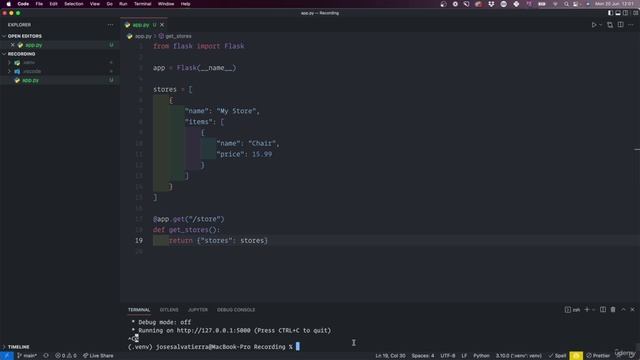This screenshot has height=360, width=640.
Task: Split the terminal with the split icon
Action: [x=603, y=310]
